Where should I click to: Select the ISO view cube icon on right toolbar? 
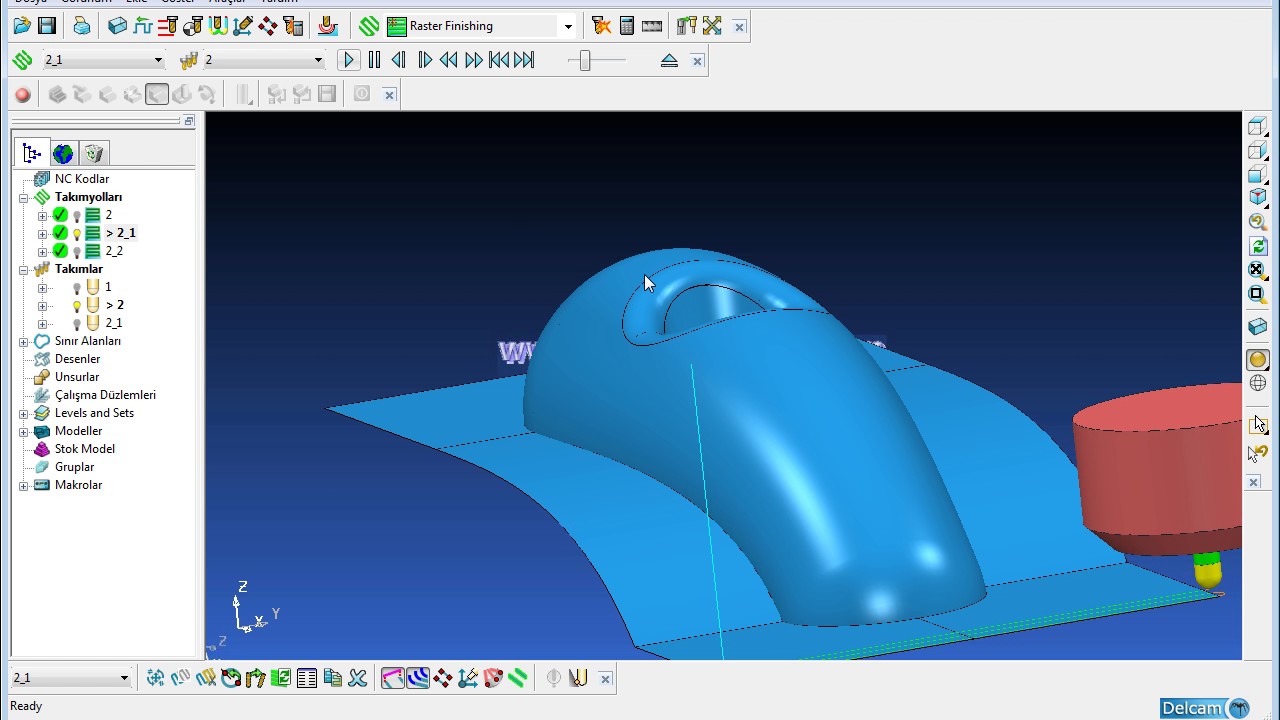tap(1258, 198)
